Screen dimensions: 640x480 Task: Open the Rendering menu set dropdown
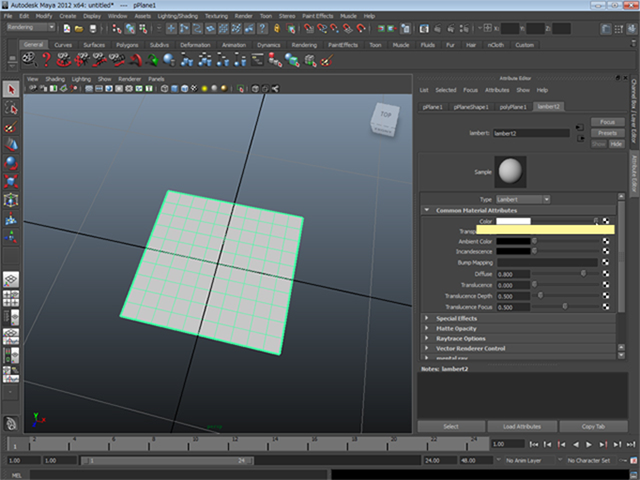pyautogui.click(x=31, y=27)
